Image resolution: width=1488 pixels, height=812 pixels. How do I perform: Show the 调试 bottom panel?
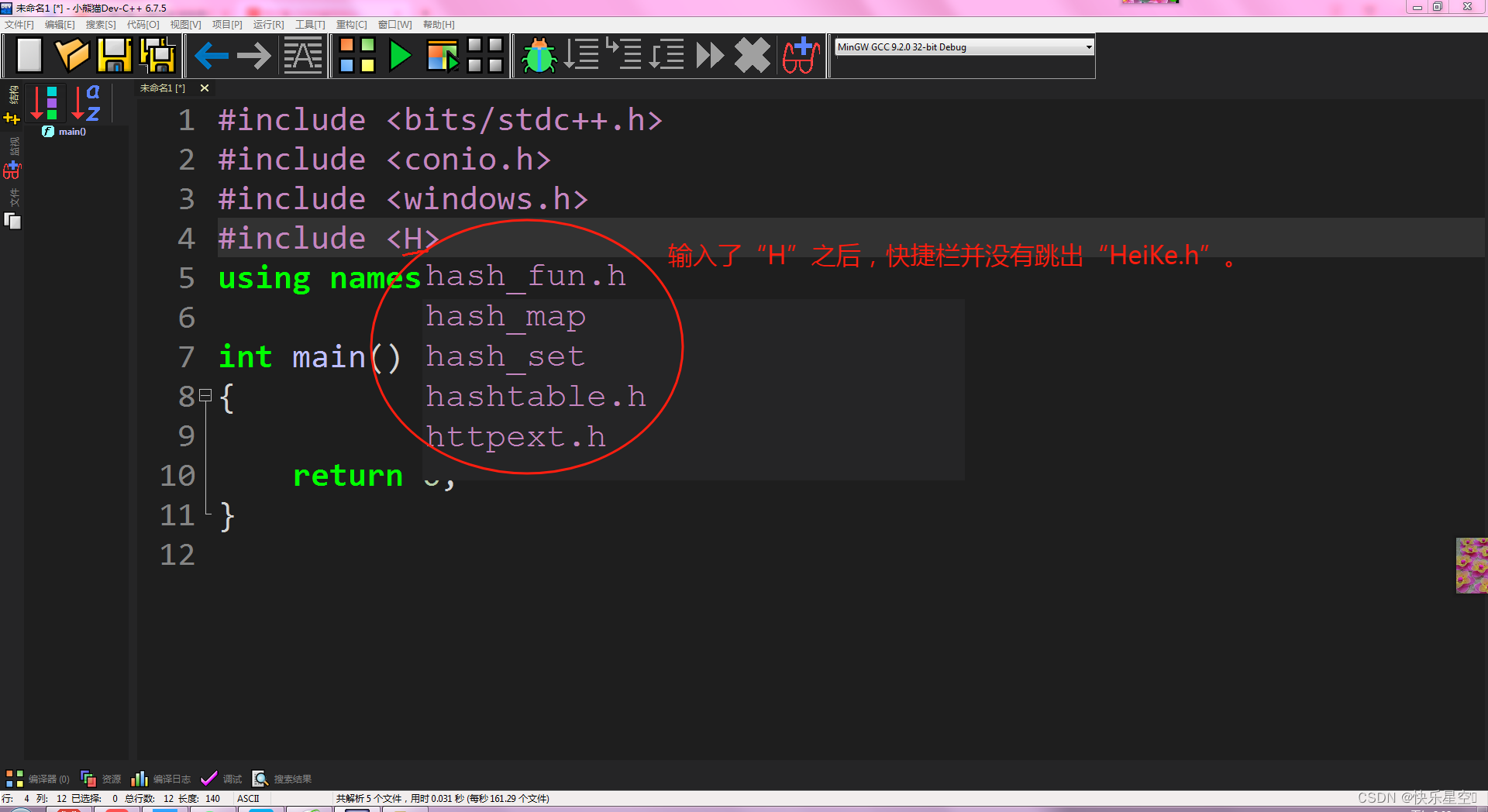pos(221,779)
